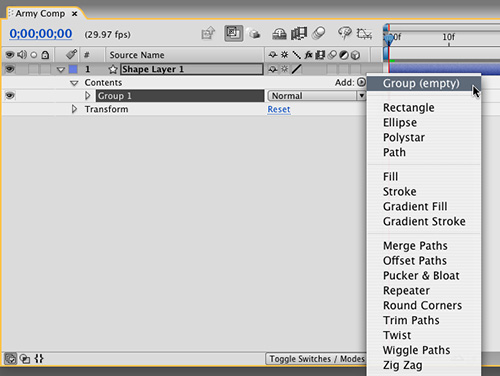Close the Army Comp tab
Viewport: 500px width, 376px height.
[75, 14]
